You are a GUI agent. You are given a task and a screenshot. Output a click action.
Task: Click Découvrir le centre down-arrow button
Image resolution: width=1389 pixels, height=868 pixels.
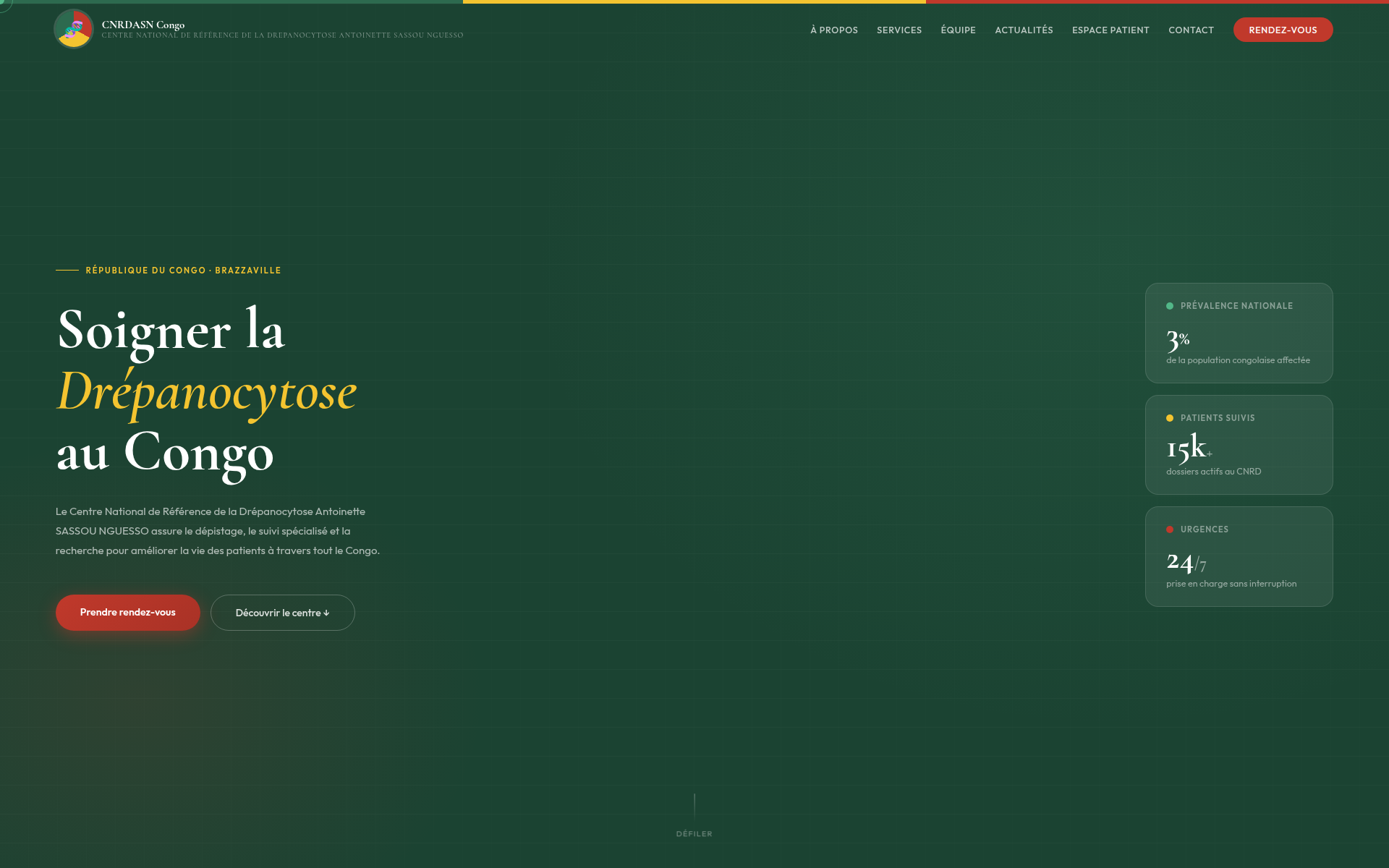[283, 613]
